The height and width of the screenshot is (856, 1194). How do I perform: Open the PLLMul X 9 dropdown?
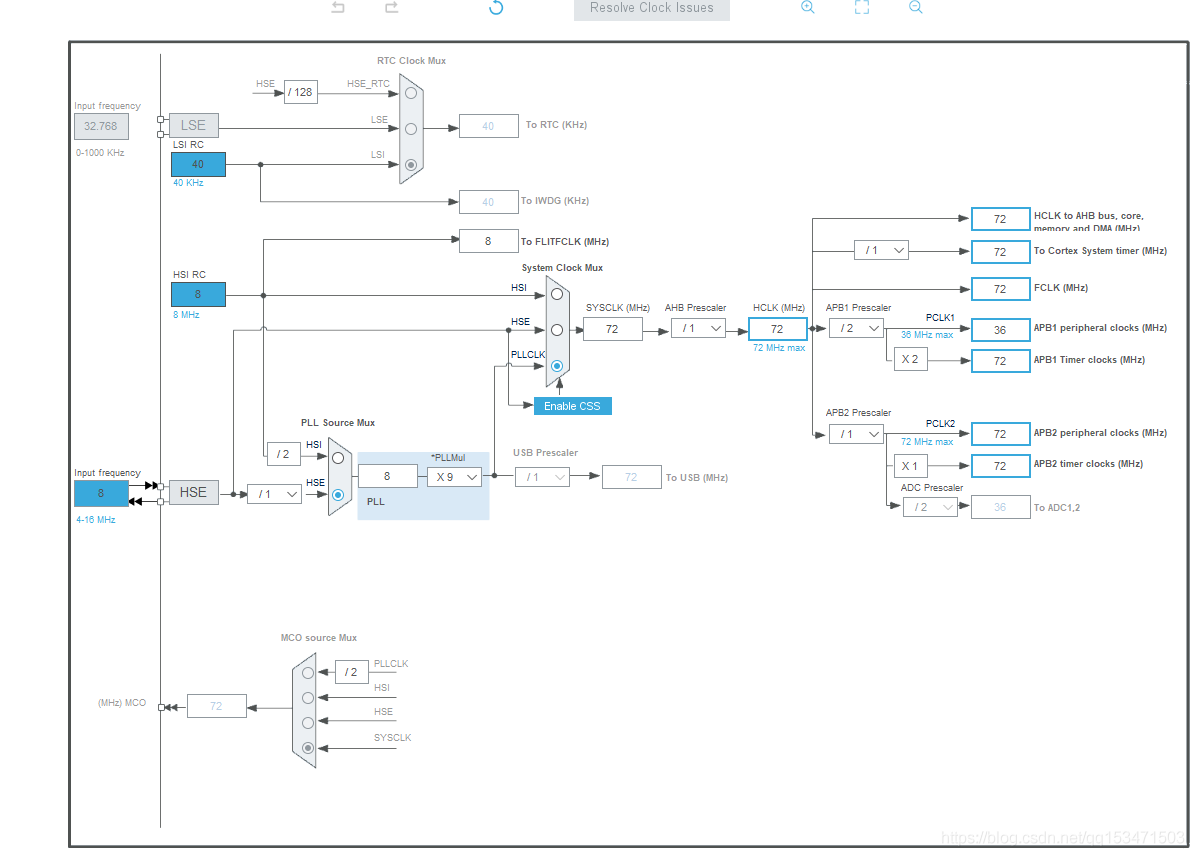(x=455, y=477)
